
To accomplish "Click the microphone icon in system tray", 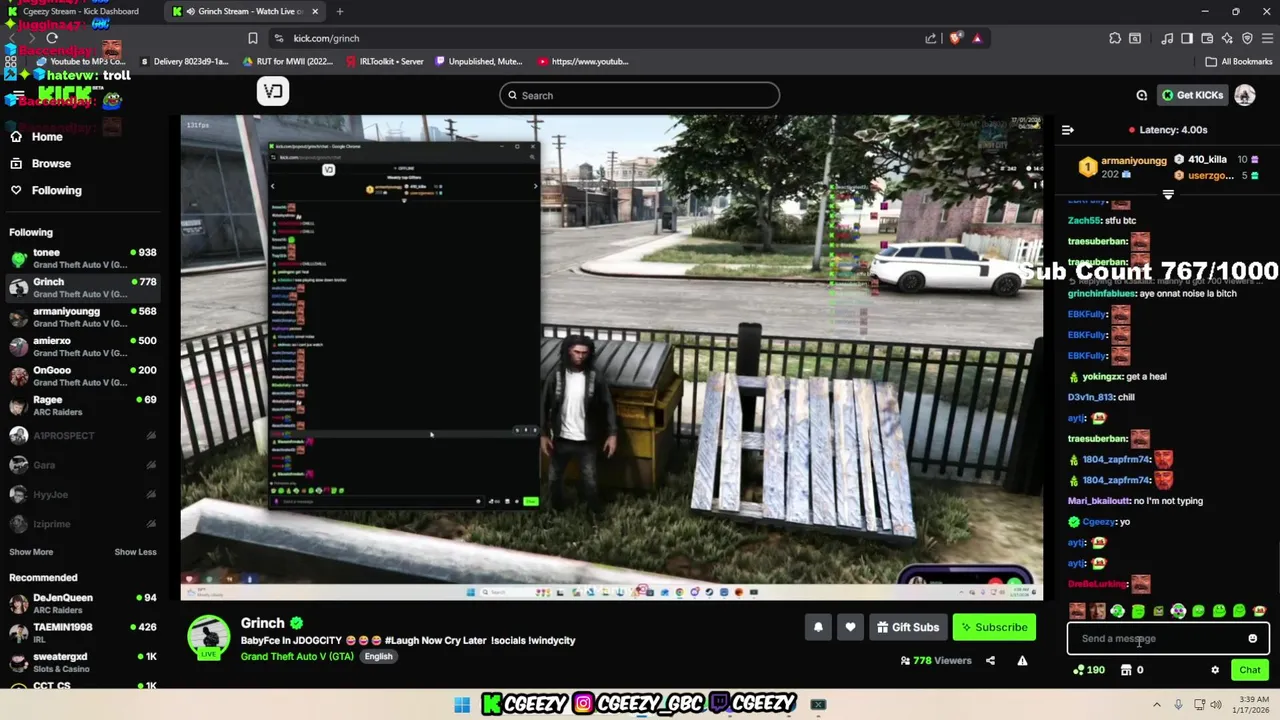I will [x=1178, y=704].
